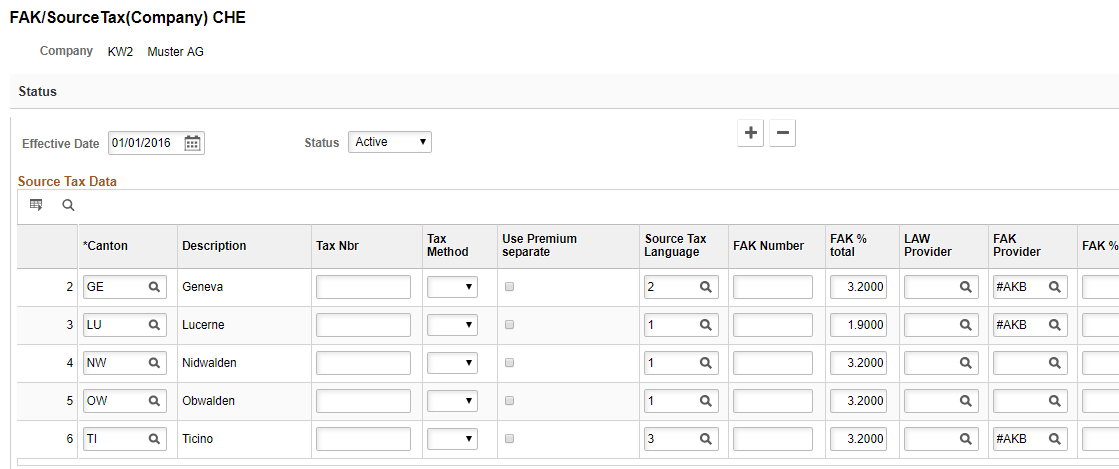Screen dimensions: 1119x469
Task: Tick Use Premium separate for Ticino
Action: coord(509,438)
